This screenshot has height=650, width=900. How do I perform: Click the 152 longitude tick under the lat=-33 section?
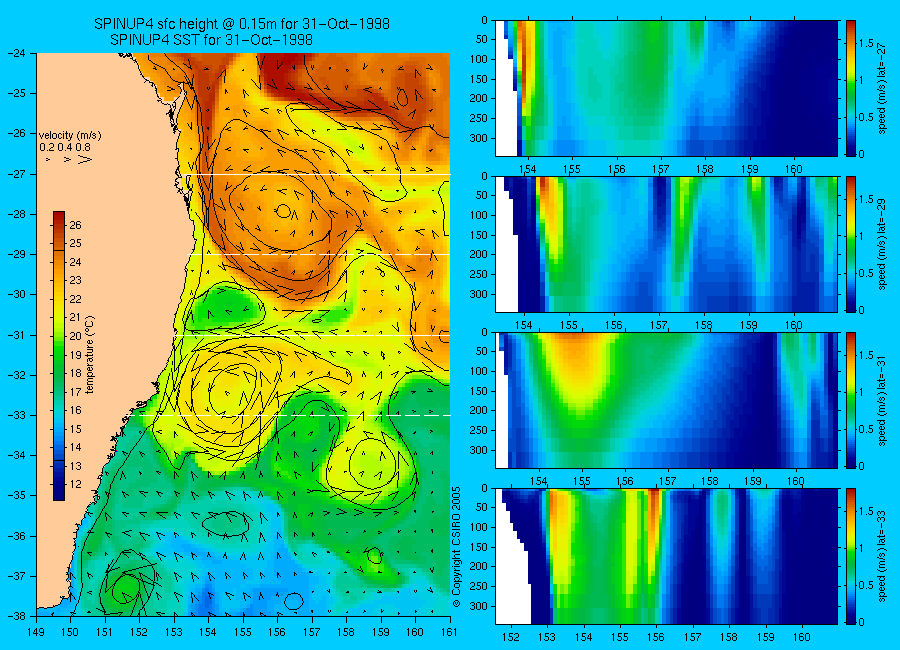click(x=510, y=637)
